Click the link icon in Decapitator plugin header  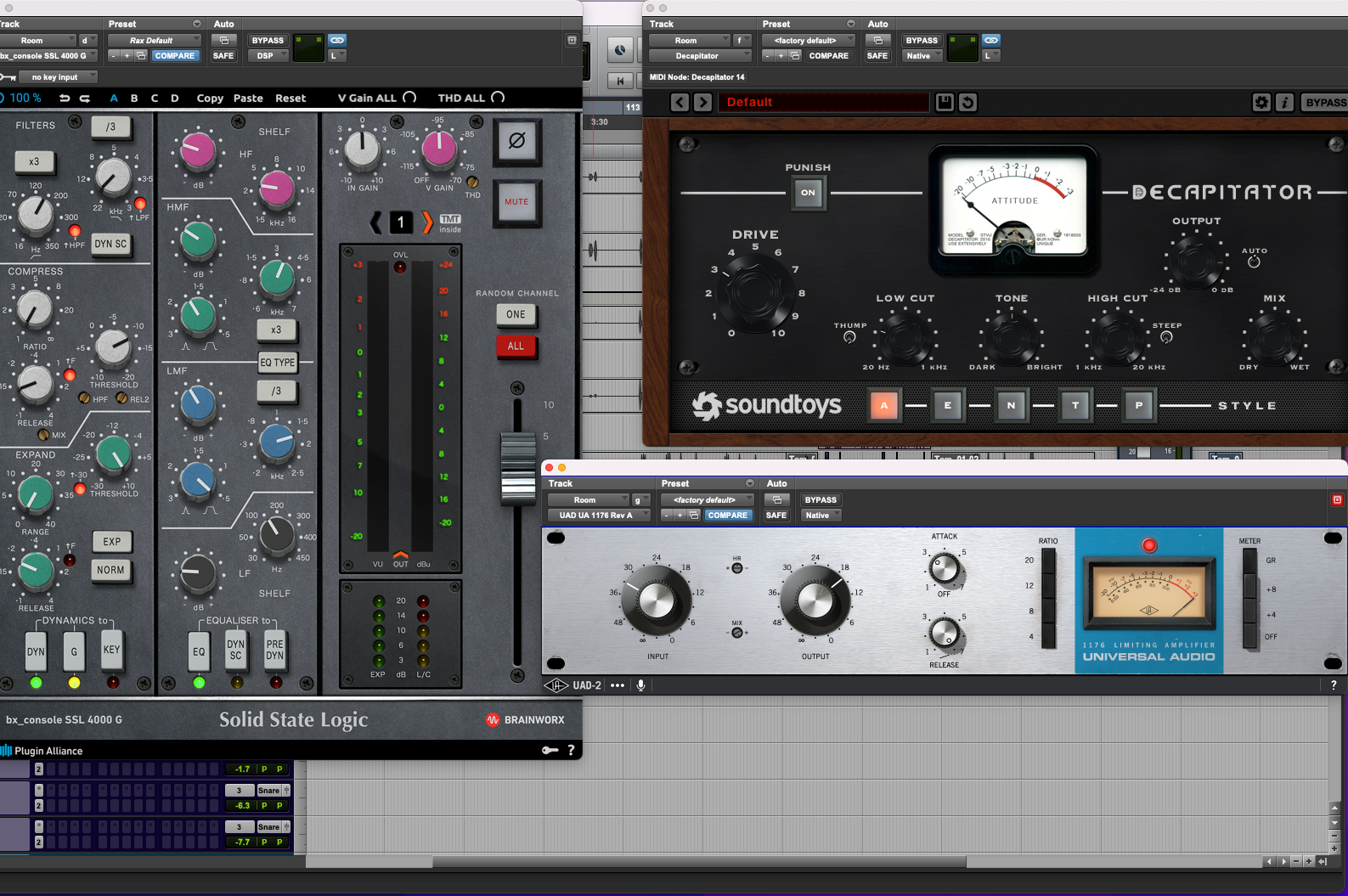(x=991, y=40)
